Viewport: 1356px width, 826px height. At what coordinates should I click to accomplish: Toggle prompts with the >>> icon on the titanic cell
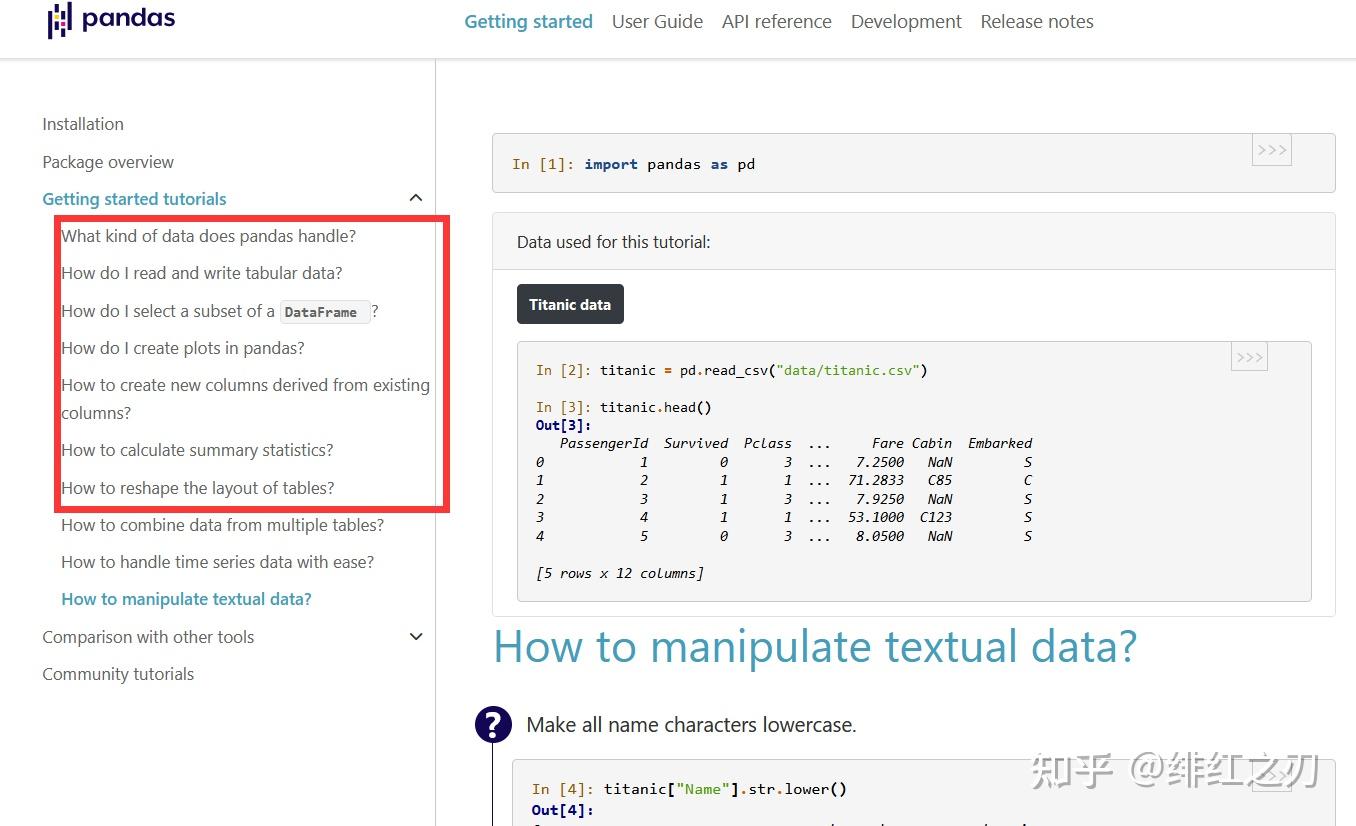pos(1248,356)
